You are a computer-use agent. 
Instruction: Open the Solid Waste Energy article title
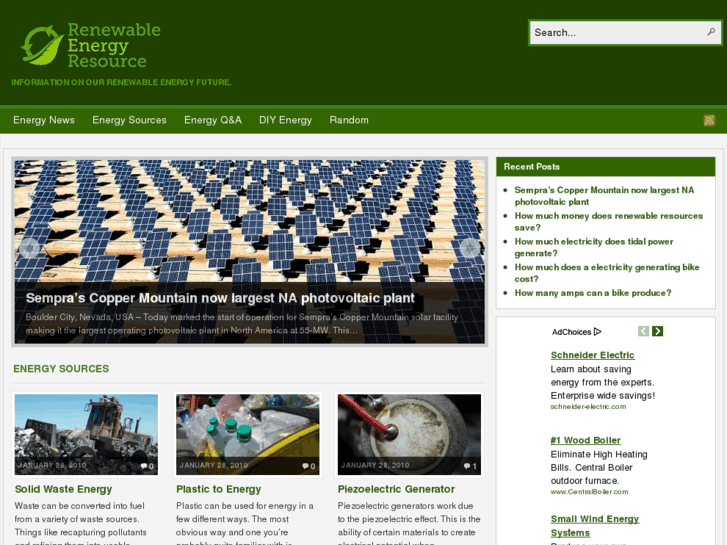click(63, 489)
